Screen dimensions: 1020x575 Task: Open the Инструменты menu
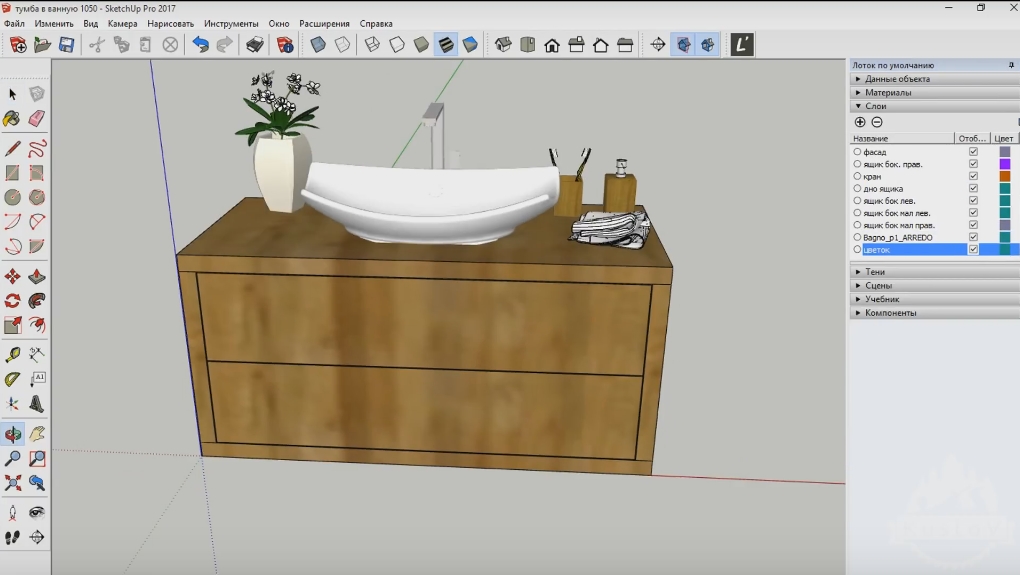231,23
